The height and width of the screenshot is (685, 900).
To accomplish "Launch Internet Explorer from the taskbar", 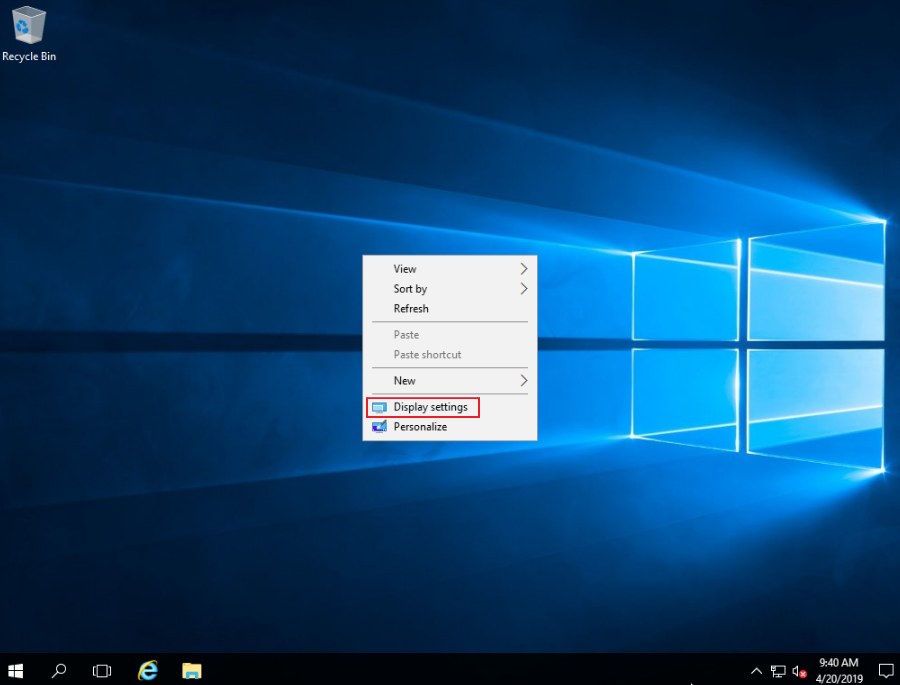I will point(148,670).
